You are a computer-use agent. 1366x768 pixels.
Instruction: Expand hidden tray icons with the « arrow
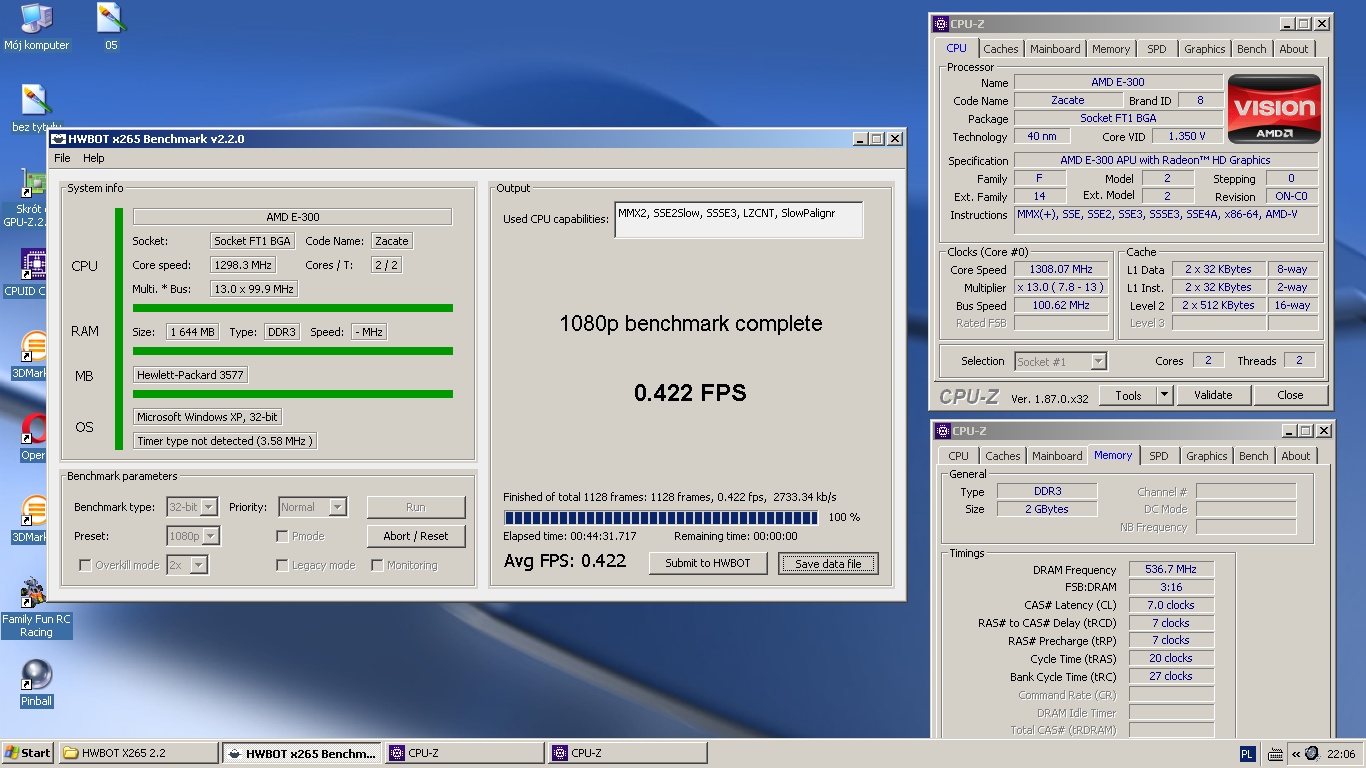tap(1296, 754)
